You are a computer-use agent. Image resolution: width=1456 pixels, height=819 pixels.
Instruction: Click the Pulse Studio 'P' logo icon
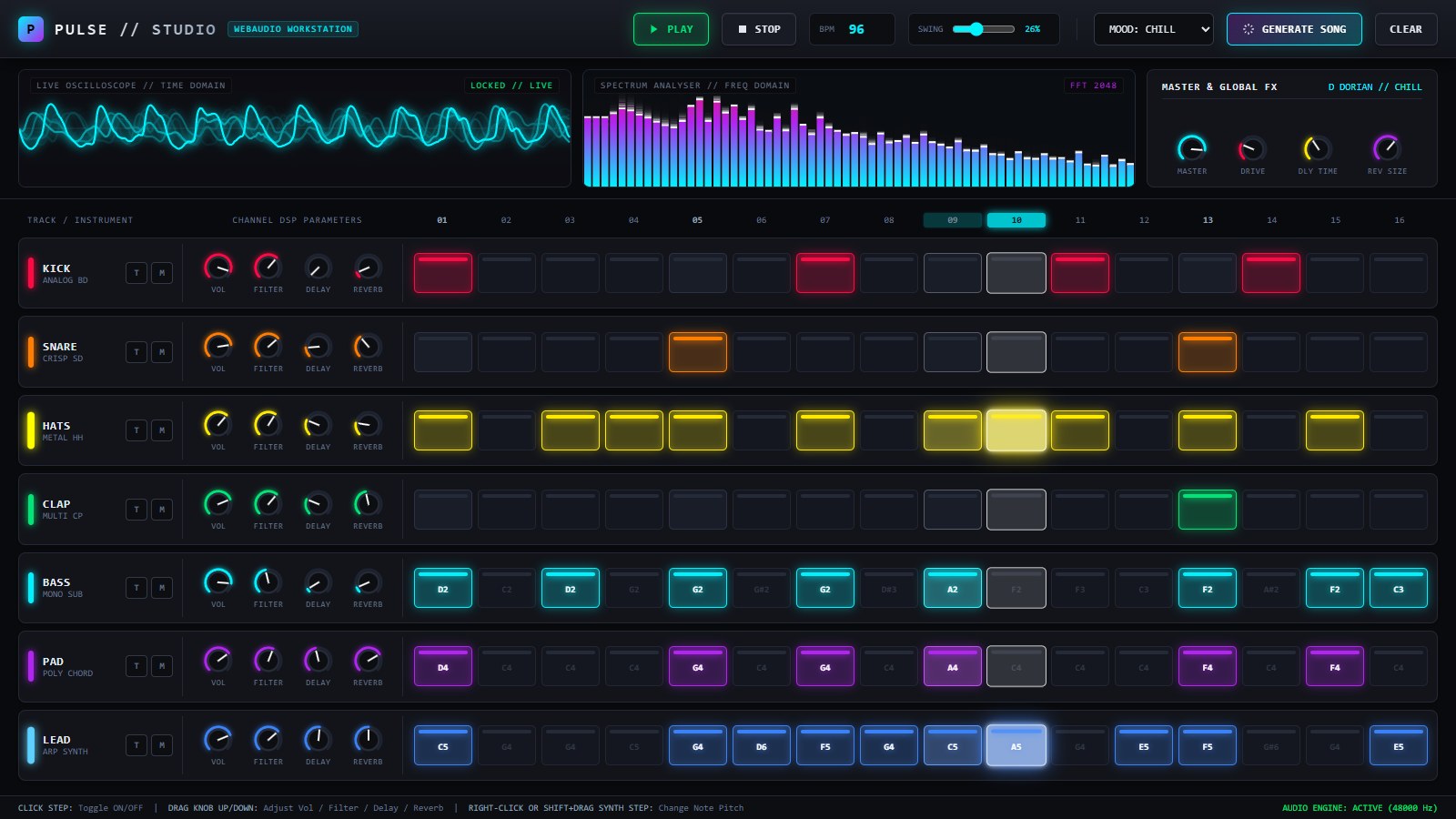(30, 29)
